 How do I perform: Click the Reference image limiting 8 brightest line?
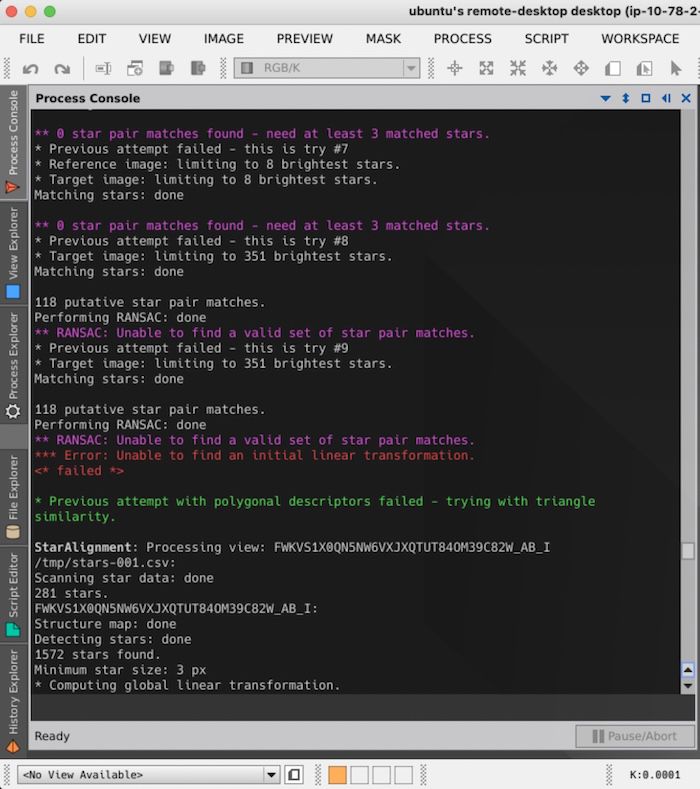coord(217,165)
